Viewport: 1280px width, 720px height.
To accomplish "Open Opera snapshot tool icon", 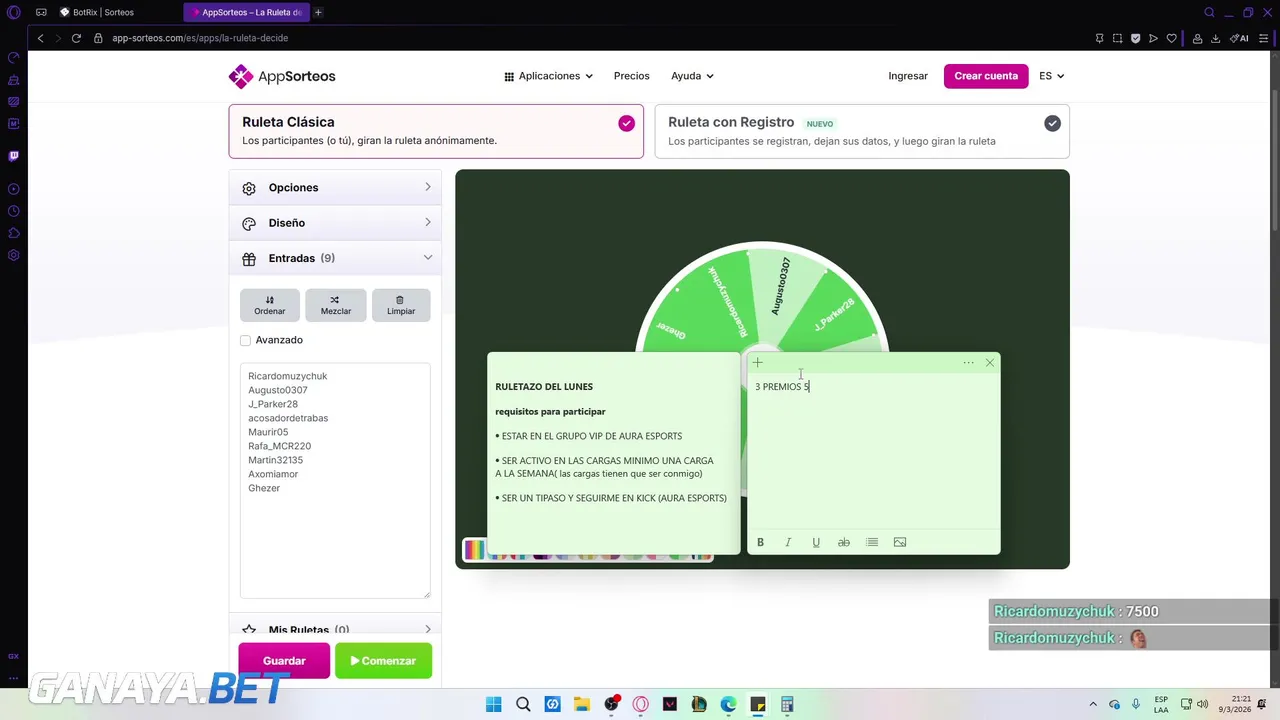I will (1118, 38).
